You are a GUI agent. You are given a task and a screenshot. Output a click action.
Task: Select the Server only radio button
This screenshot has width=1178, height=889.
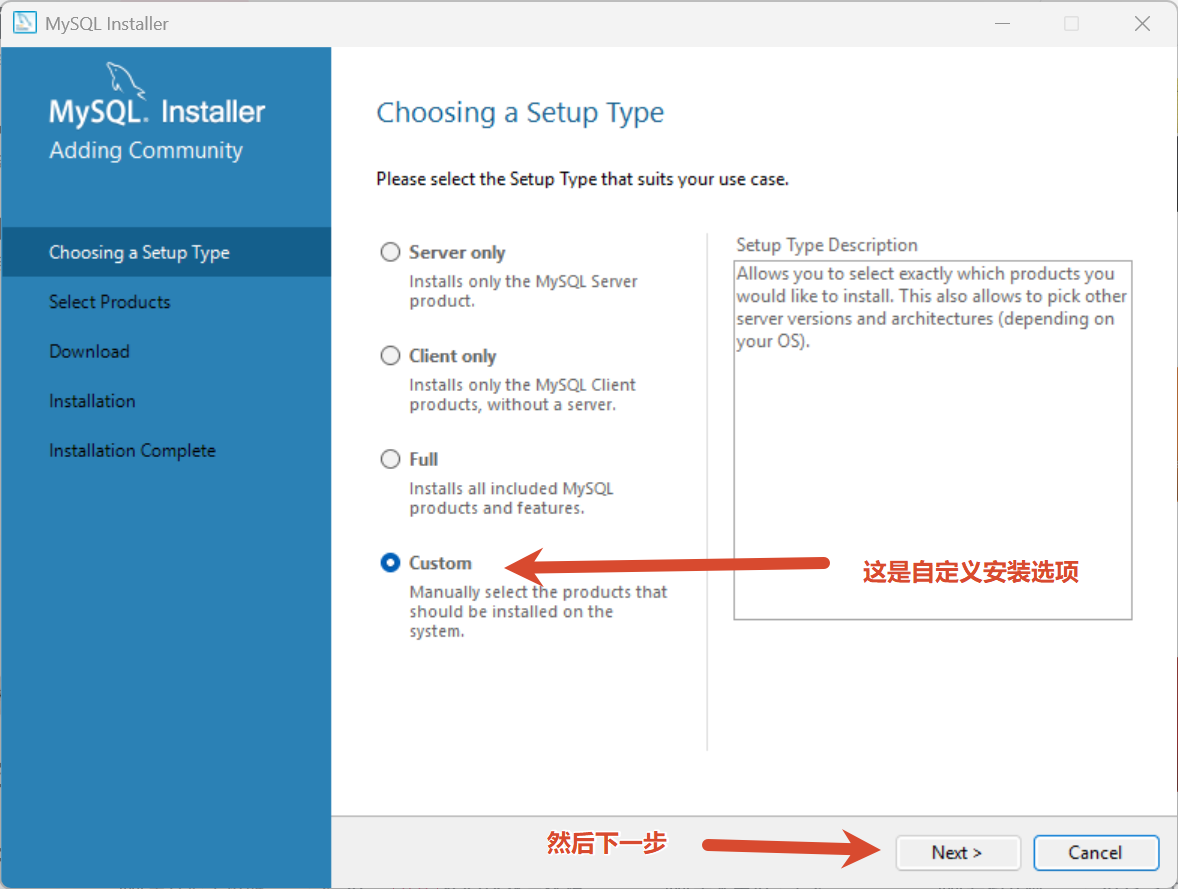click(390, 252)
